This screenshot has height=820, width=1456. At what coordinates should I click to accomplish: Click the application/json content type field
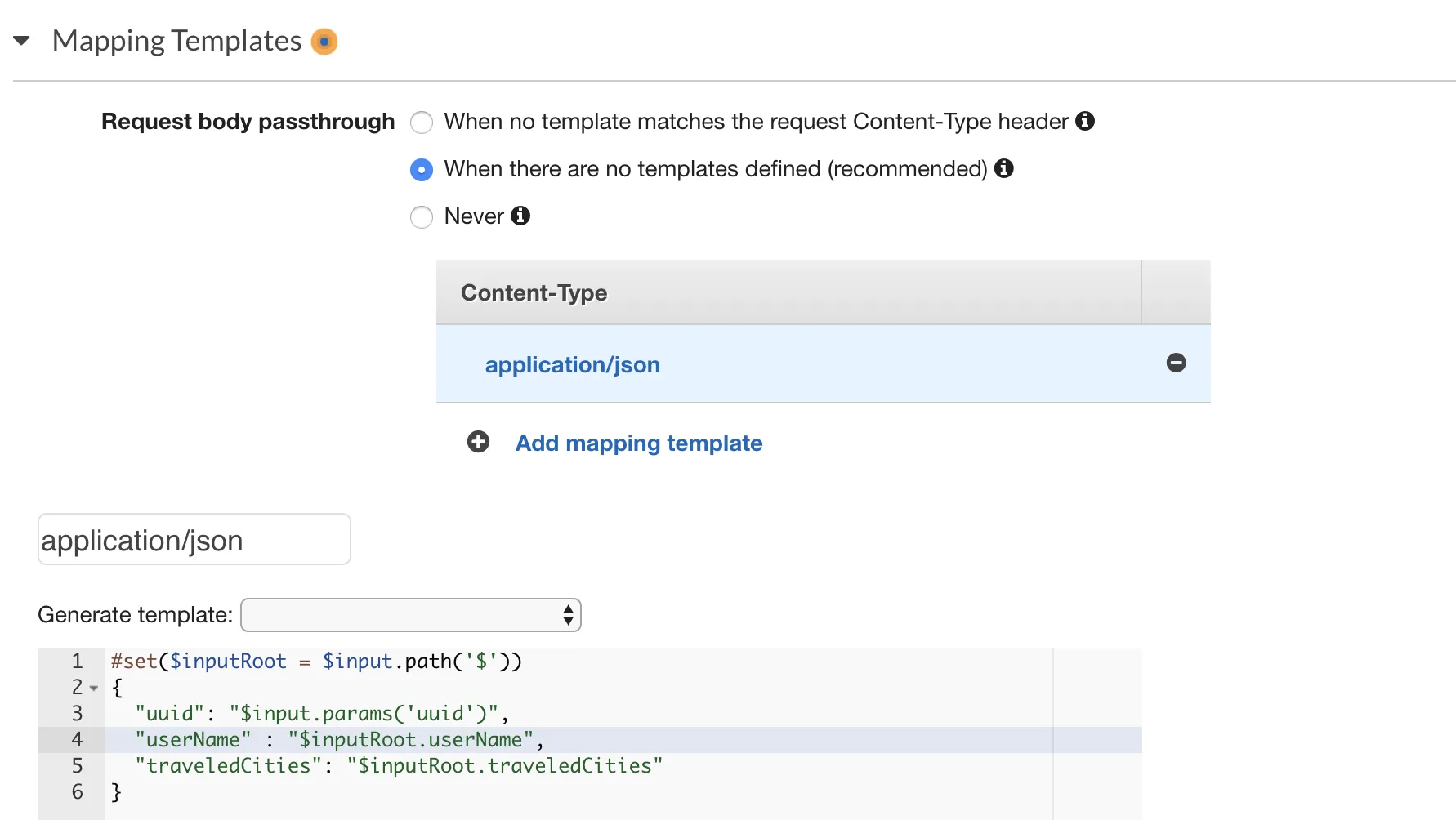pos(194,540)
